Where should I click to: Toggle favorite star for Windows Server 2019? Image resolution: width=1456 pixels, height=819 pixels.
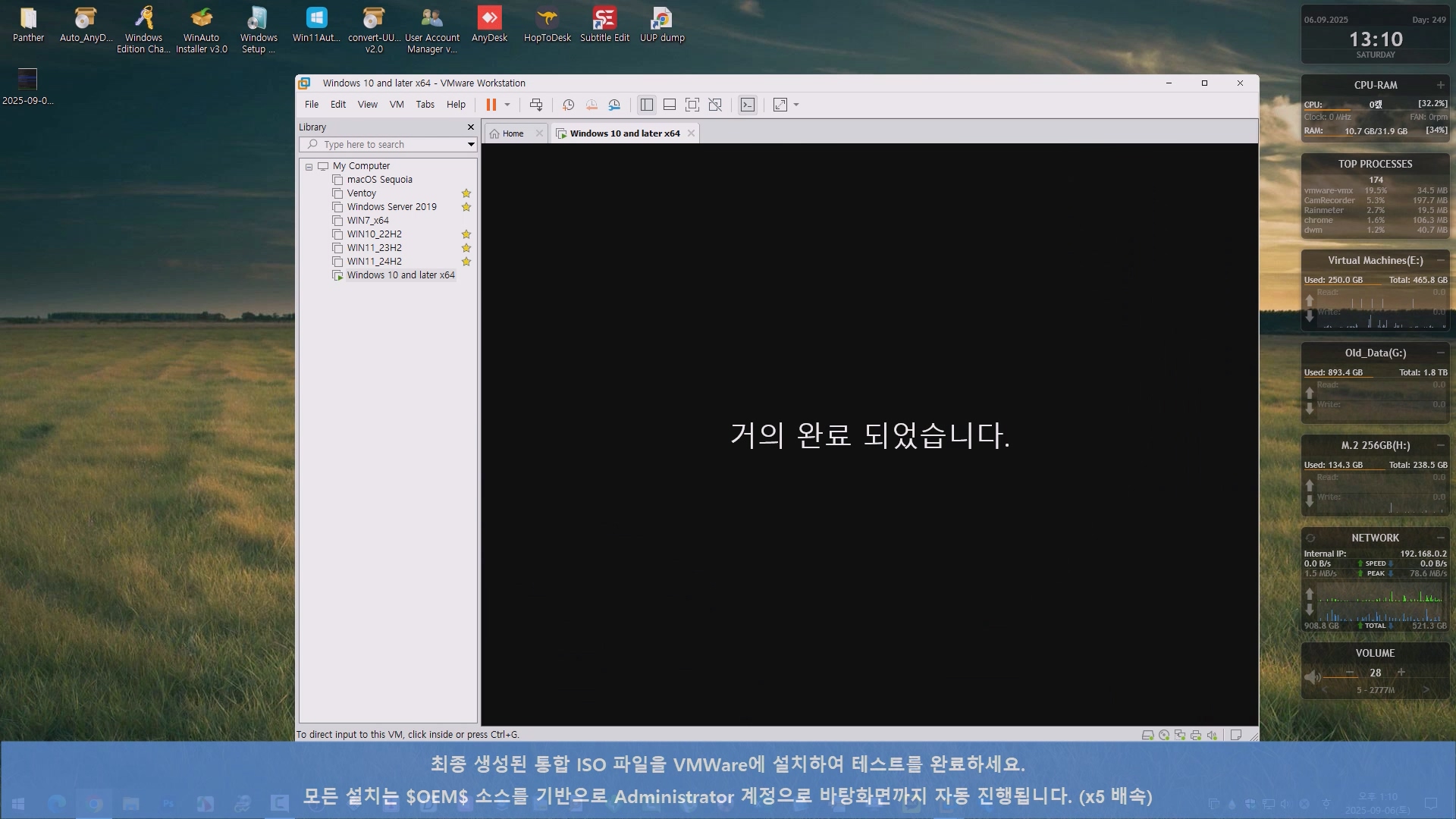466,207
